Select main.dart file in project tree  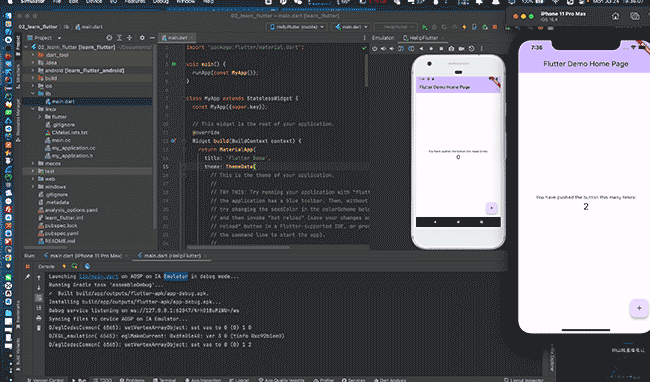click(x=60, y=102)
